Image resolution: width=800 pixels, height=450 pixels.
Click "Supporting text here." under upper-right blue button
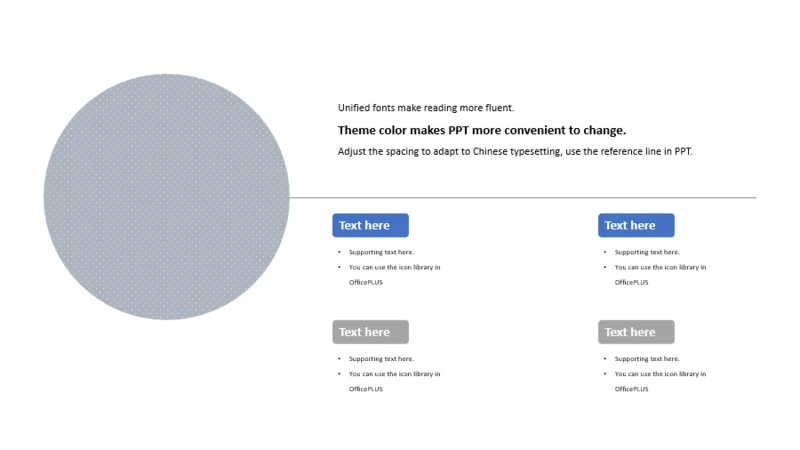(x=647, y=252)
